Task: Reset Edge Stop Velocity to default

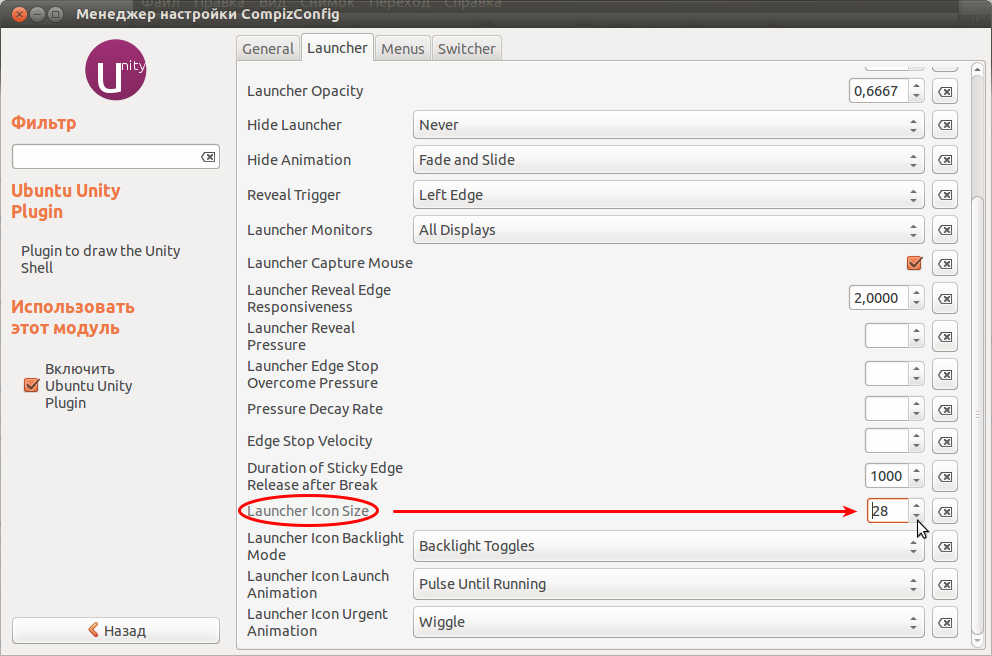Action: 945,441
